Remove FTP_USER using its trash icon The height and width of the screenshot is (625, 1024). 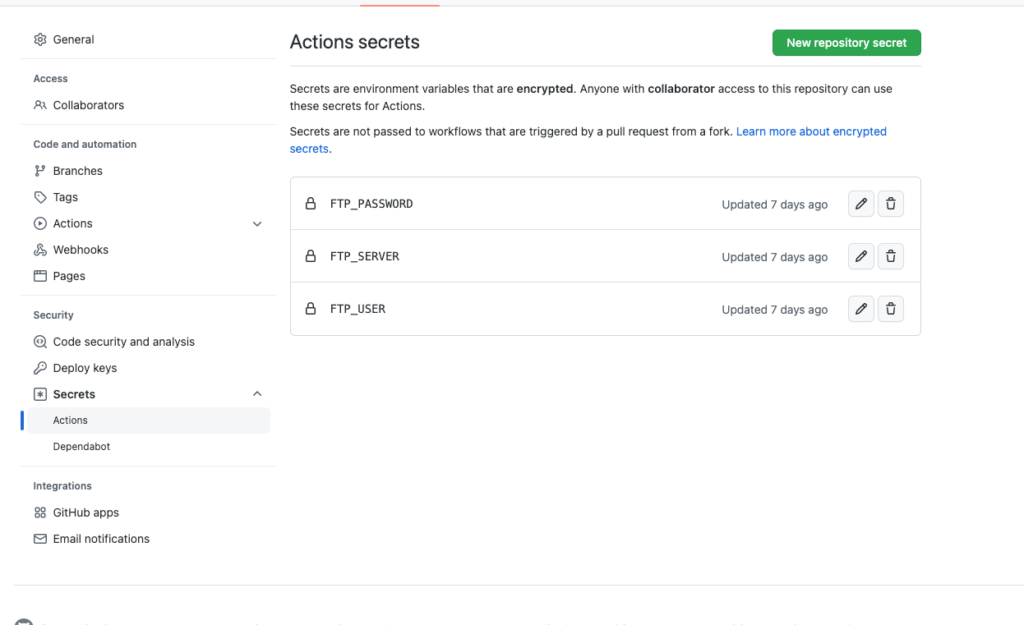[890, 309]
